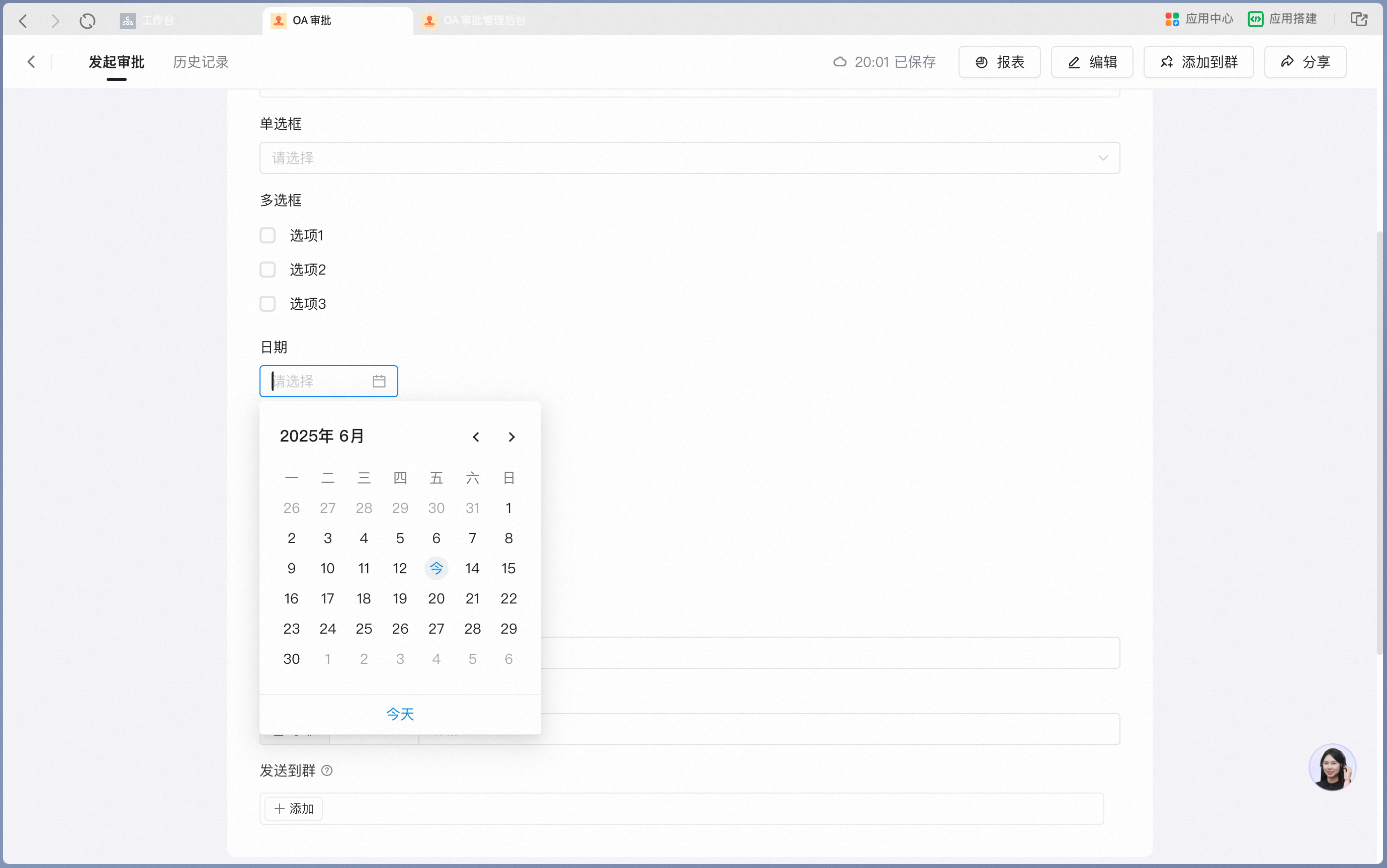Viewport: 1387px width, 868px height.
Task: Click the 分享 share arrow button
Action: [1305, 62]
